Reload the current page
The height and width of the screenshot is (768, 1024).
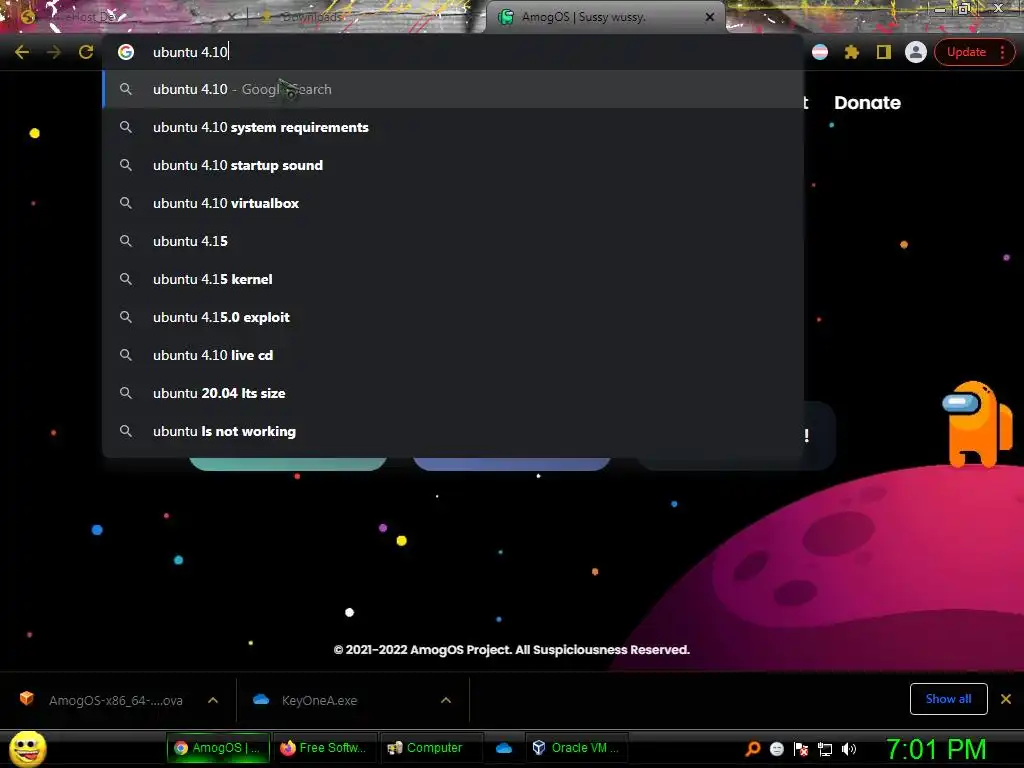click(86, 52)
